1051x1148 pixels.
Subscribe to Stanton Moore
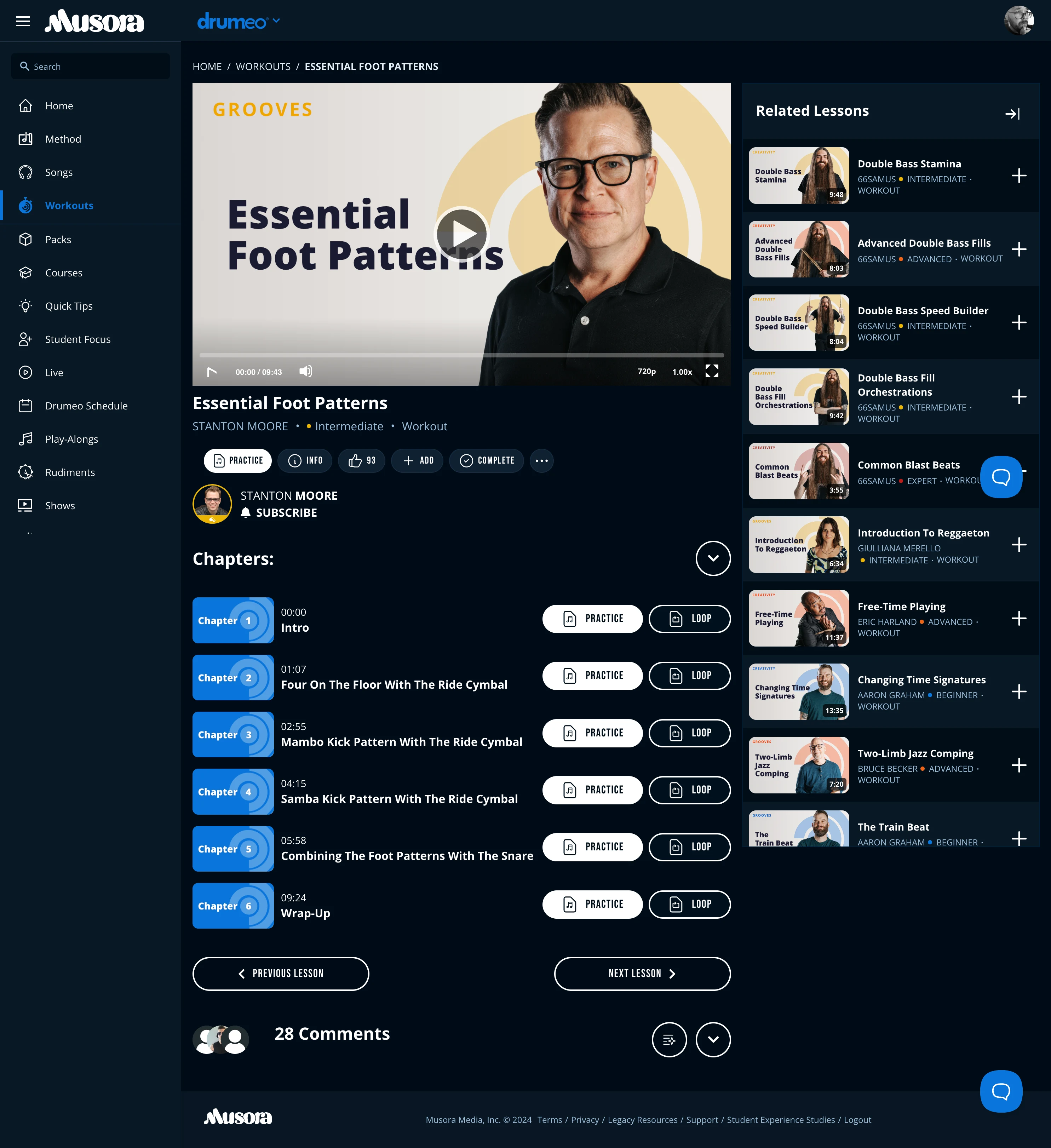pos(279,512)
